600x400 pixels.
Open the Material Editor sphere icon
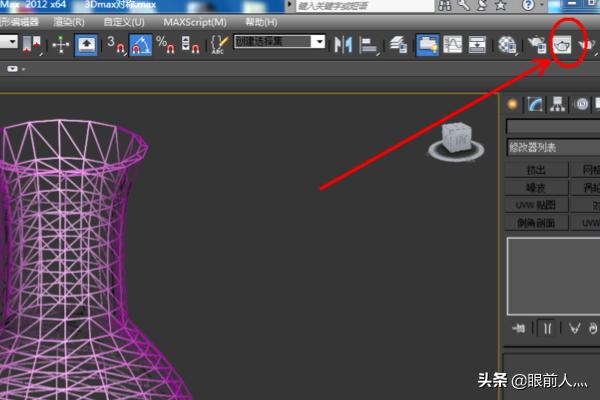tap(507, 46)
